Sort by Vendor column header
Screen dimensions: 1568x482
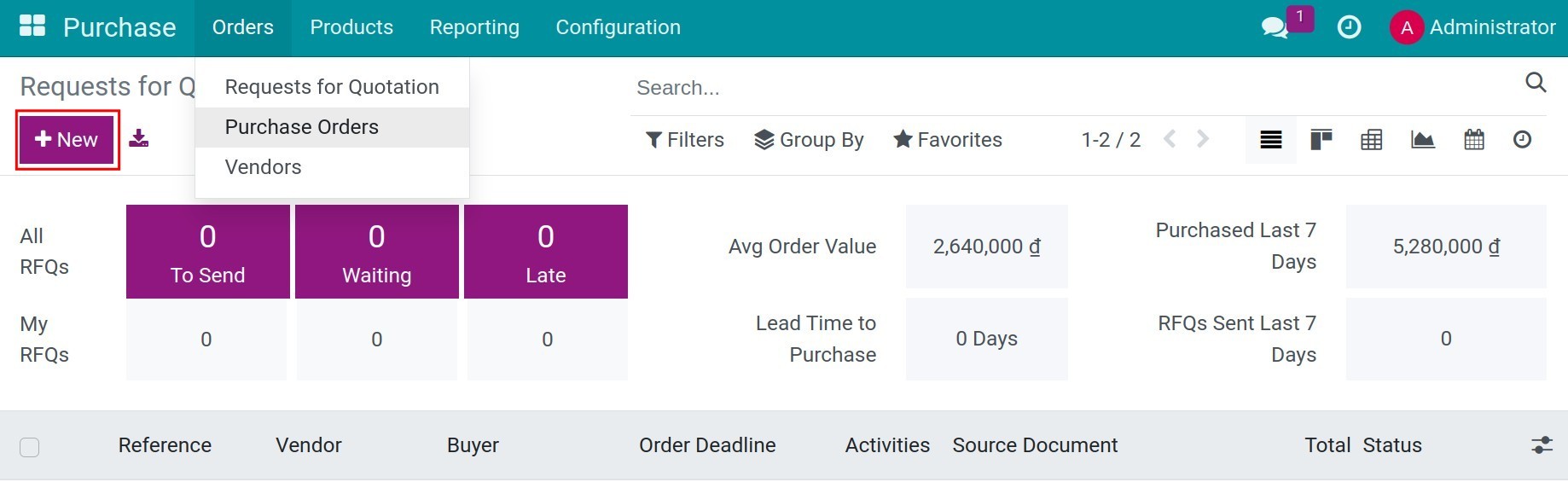coord(309,445)
